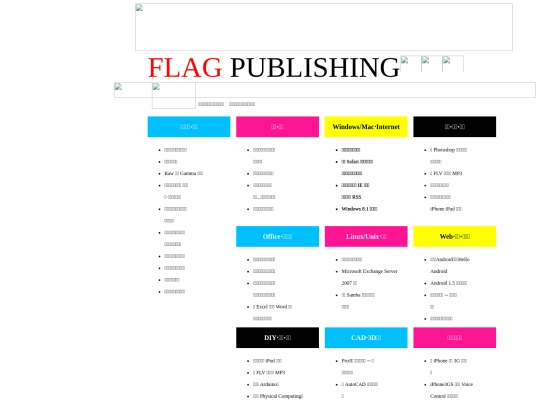This screenshot has height=405, width=540.
Task: Open the Android 1.5 article link
Action: point(448,283)
